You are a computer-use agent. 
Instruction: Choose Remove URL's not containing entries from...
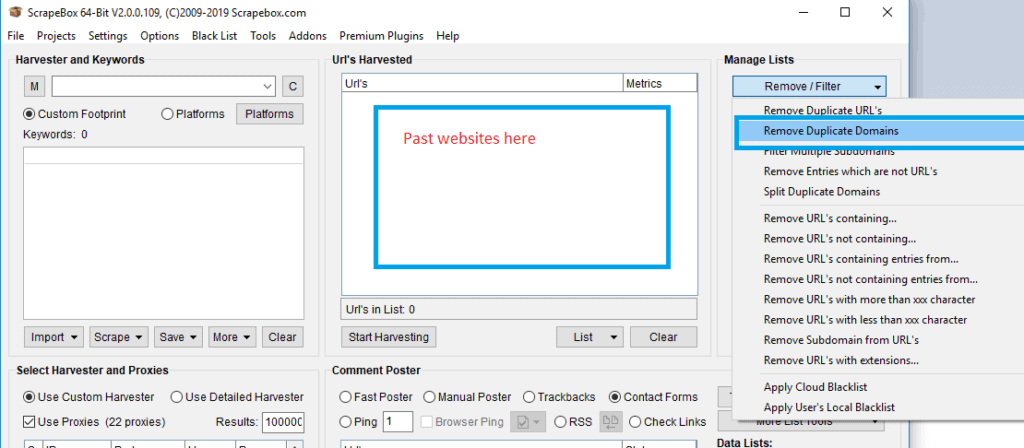click(x=871, y=279)
